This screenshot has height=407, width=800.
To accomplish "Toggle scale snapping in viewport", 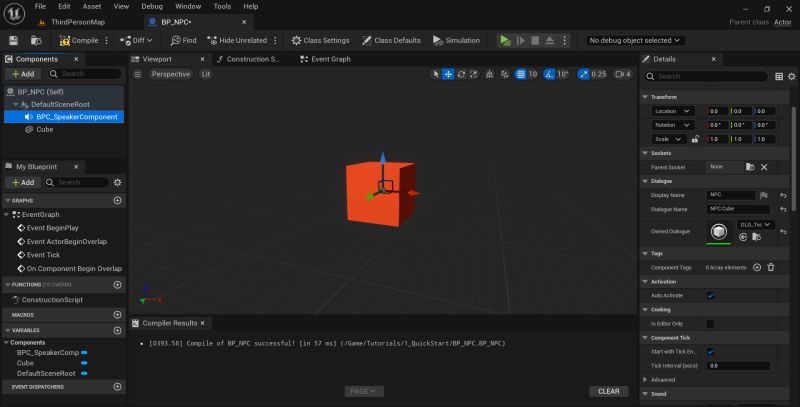I will click(x=583, y=74).
